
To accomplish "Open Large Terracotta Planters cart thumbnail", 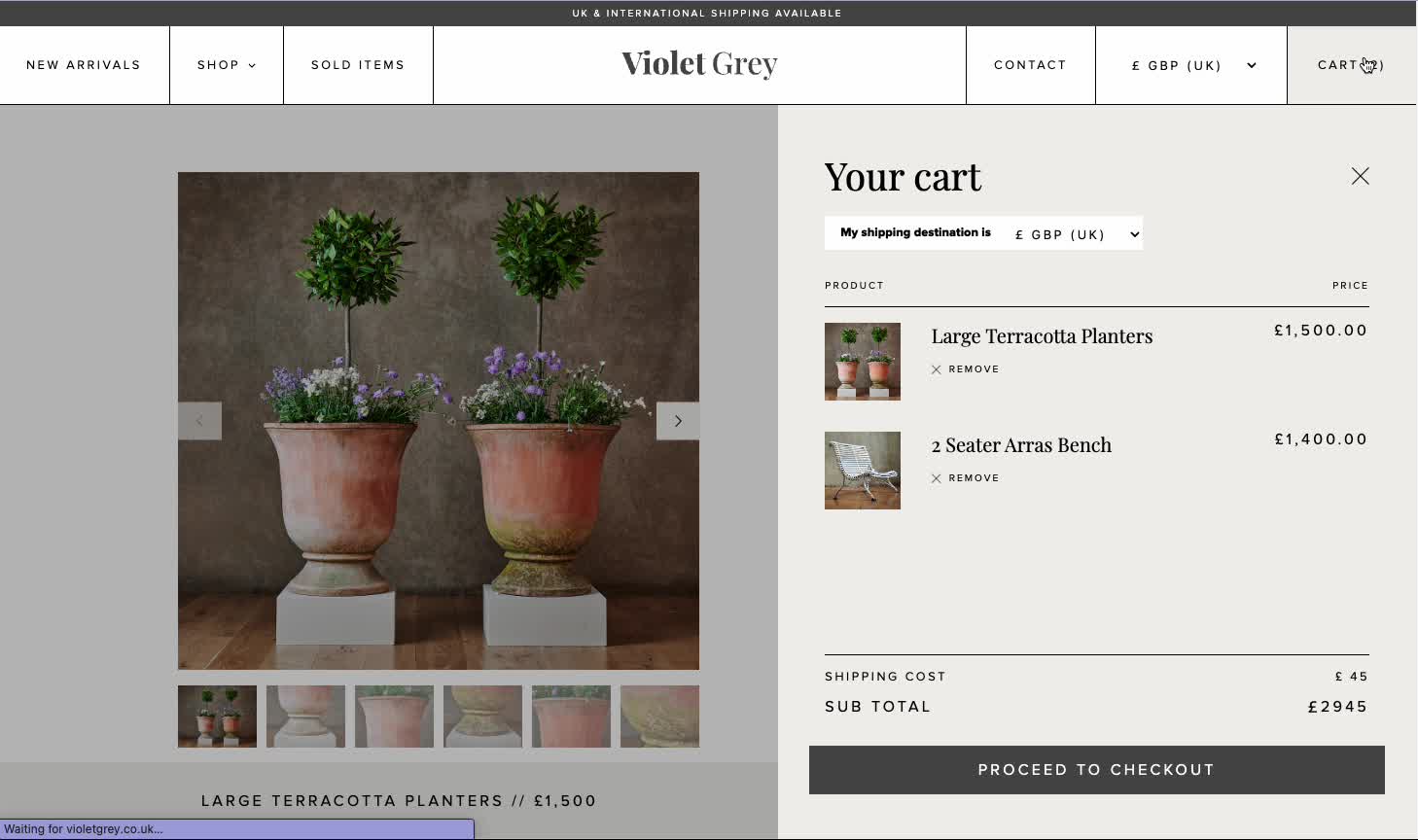I will coord(863,362).
